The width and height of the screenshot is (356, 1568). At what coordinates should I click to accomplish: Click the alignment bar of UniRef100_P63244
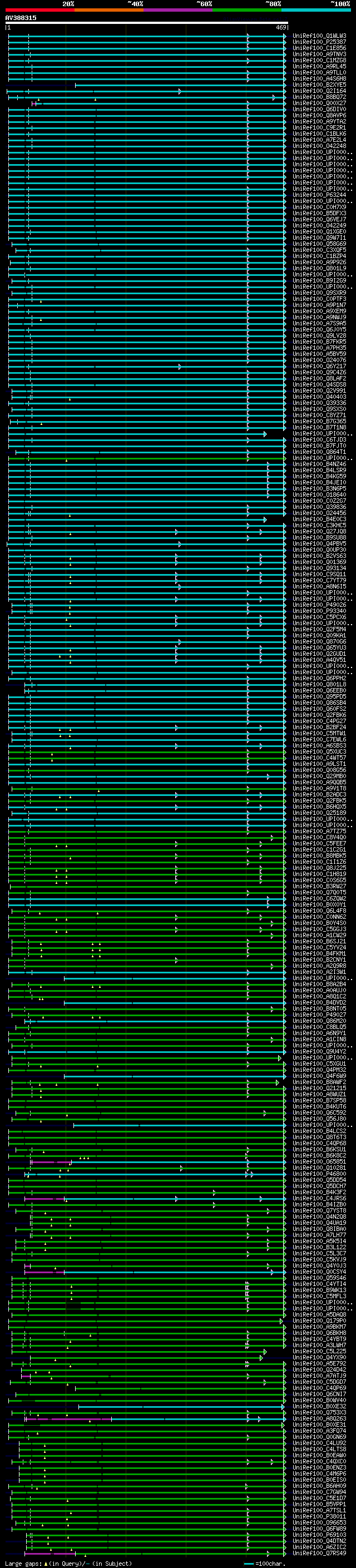pyautogui.click(x=146, y=195)
